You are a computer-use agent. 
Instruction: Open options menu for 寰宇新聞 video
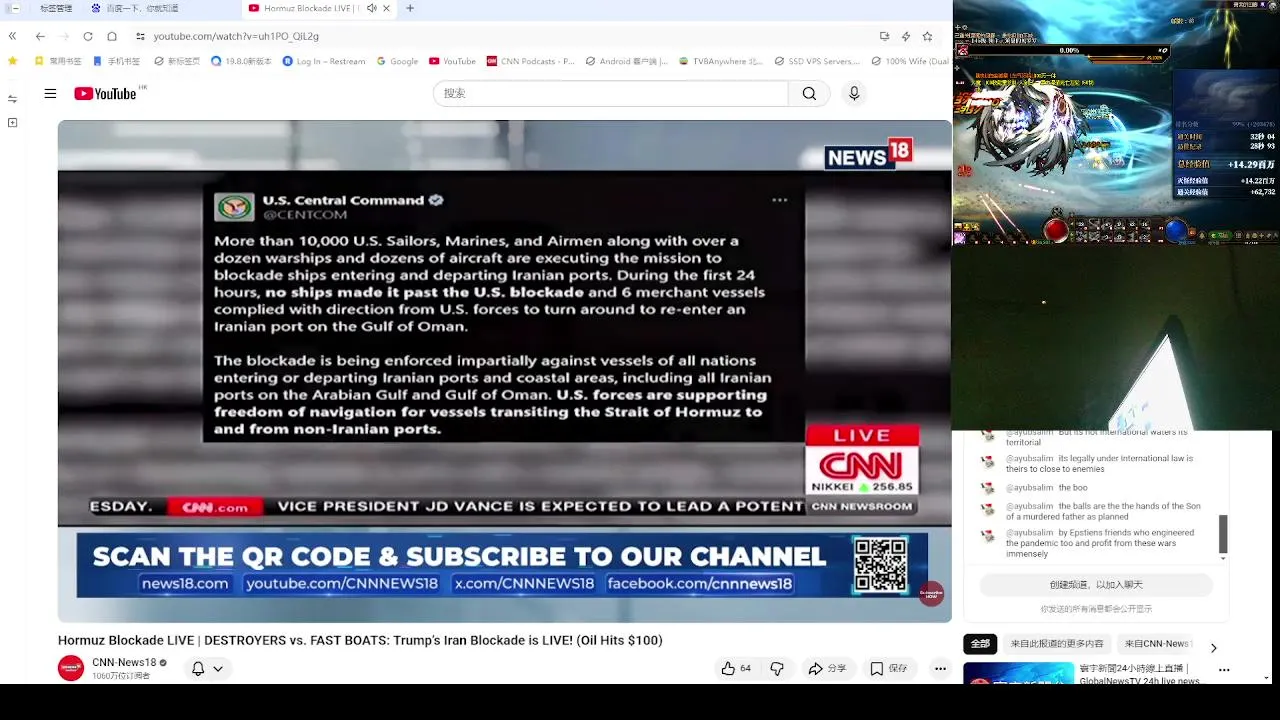coord(1224,670)
